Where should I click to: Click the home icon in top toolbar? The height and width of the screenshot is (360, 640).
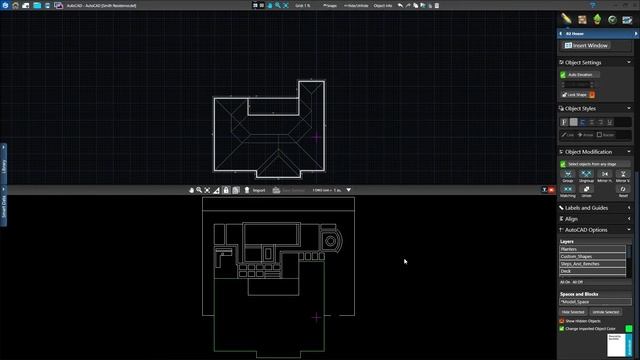coord(16,5)
